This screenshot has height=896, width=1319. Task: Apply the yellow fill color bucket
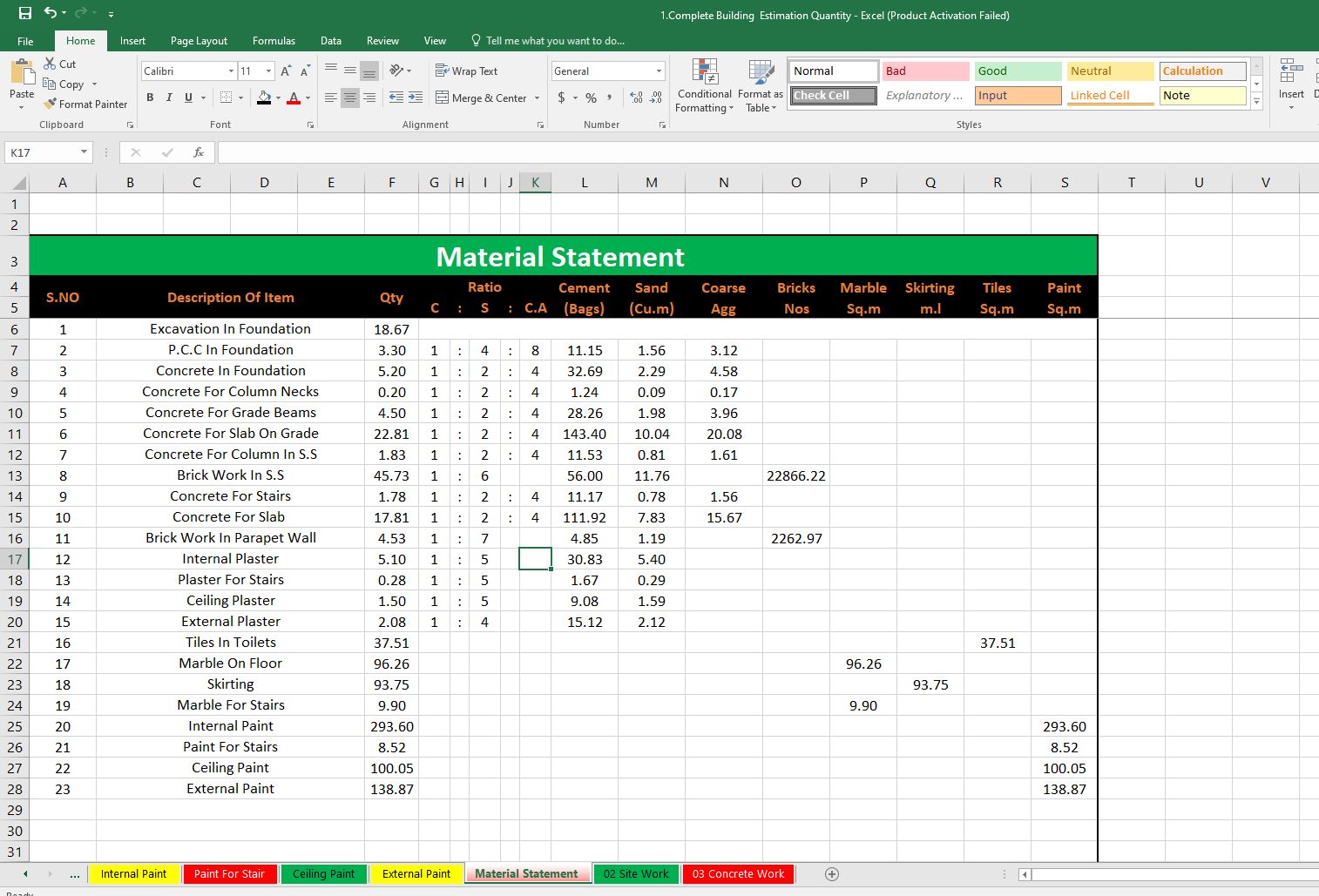coord(264,98)
